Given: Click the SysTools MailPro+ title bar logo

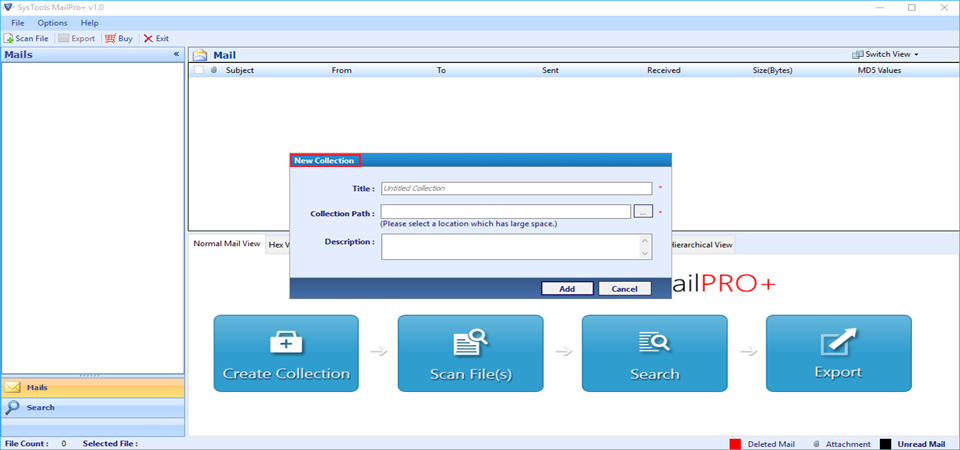Looking at the screenshot, I should [x=8, y=7].
